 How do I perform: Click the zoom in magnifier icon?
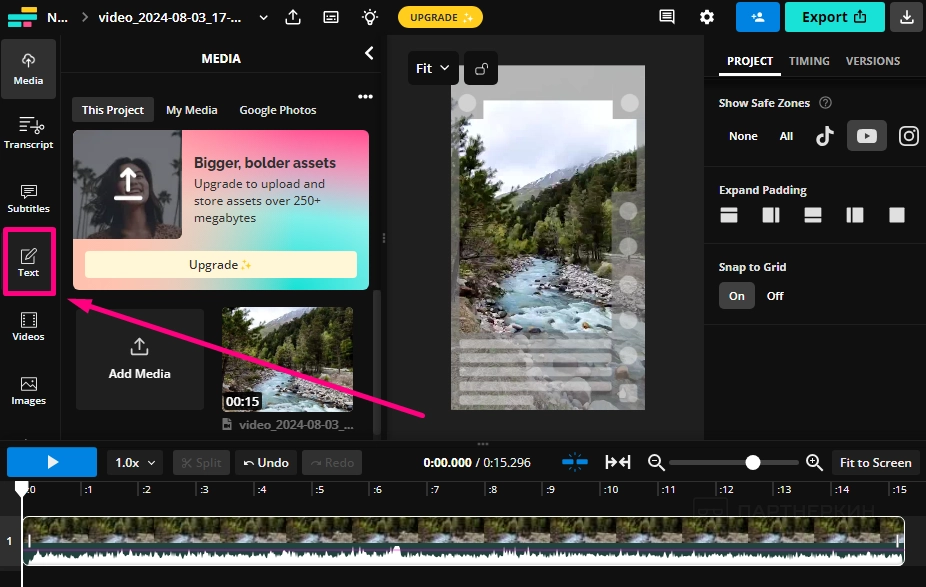coord(814,462)
